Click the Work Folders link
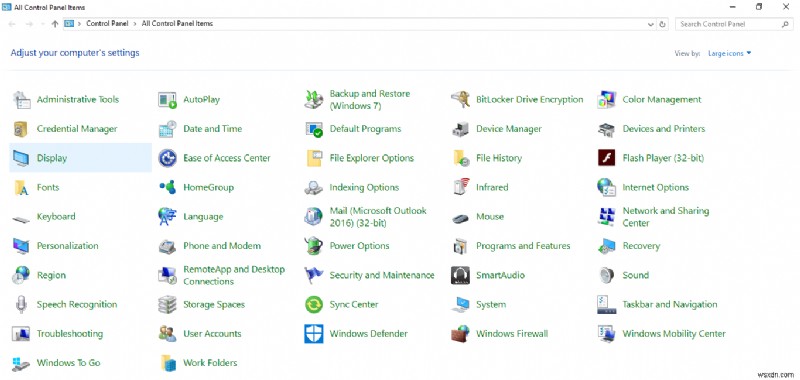The width and height of the screenshot is (800, 380). (x=210, y=363)
